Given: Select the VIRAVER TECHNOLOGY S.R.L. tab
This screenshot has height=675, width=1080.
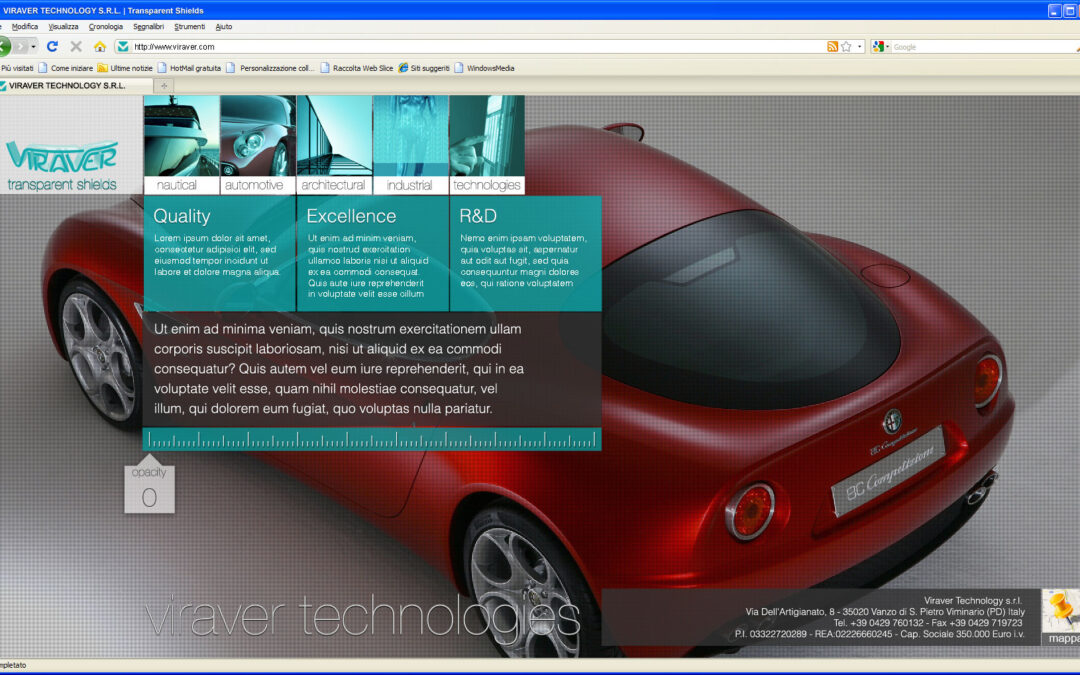Looking at the screenshot, I should click(x=76, y=86).
